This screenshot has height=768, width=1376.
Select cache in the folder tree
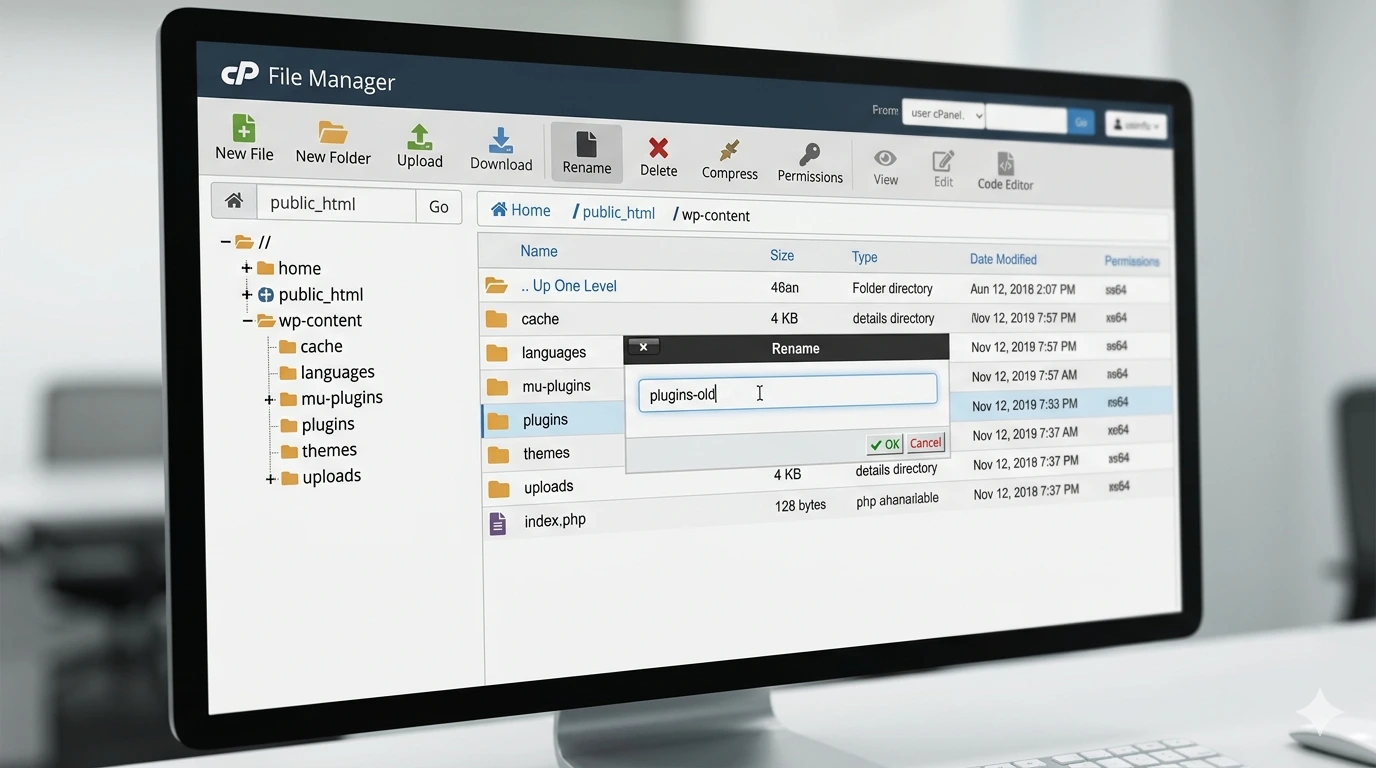[x=321, y=346]
